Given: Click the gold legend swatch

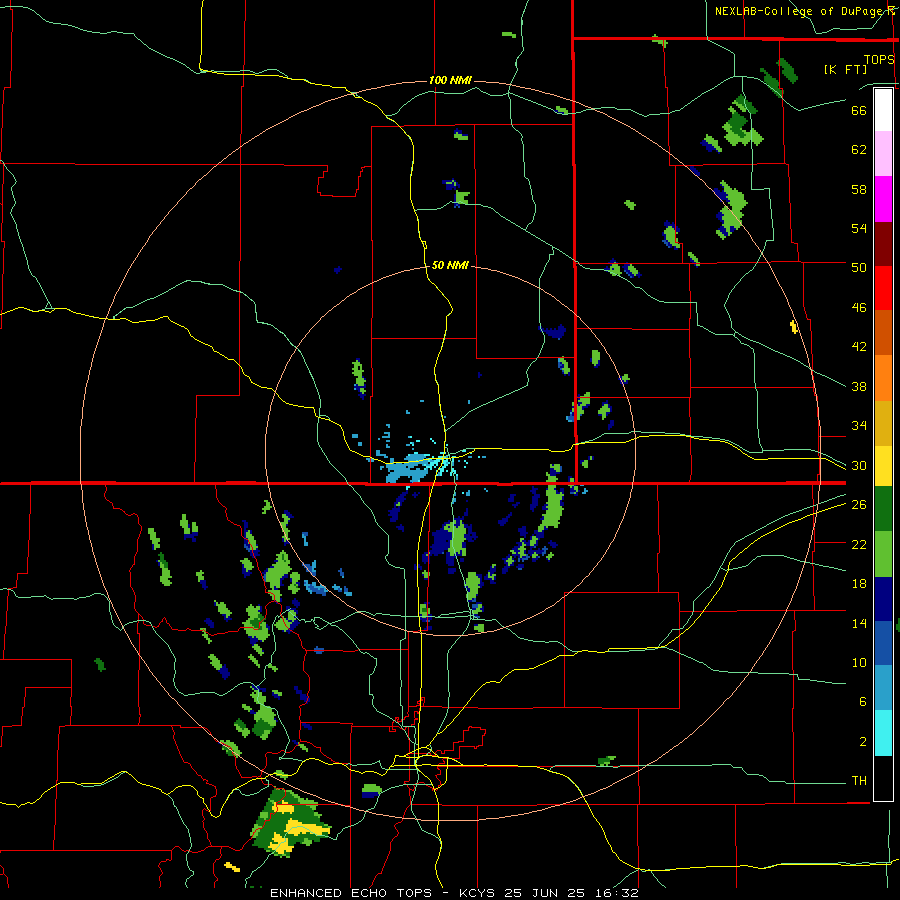Looking at the screenshot, I should click(x=883, y=423).
